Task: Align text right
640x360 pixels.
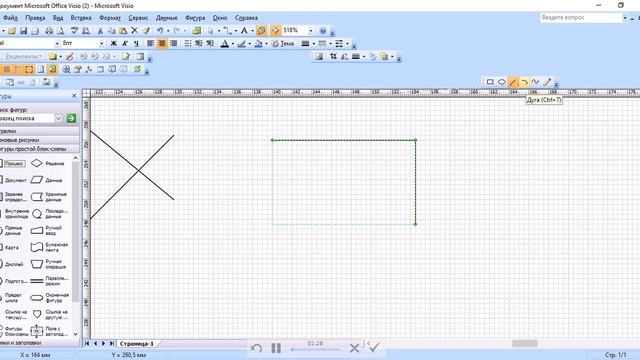Action: coord(173,43)
